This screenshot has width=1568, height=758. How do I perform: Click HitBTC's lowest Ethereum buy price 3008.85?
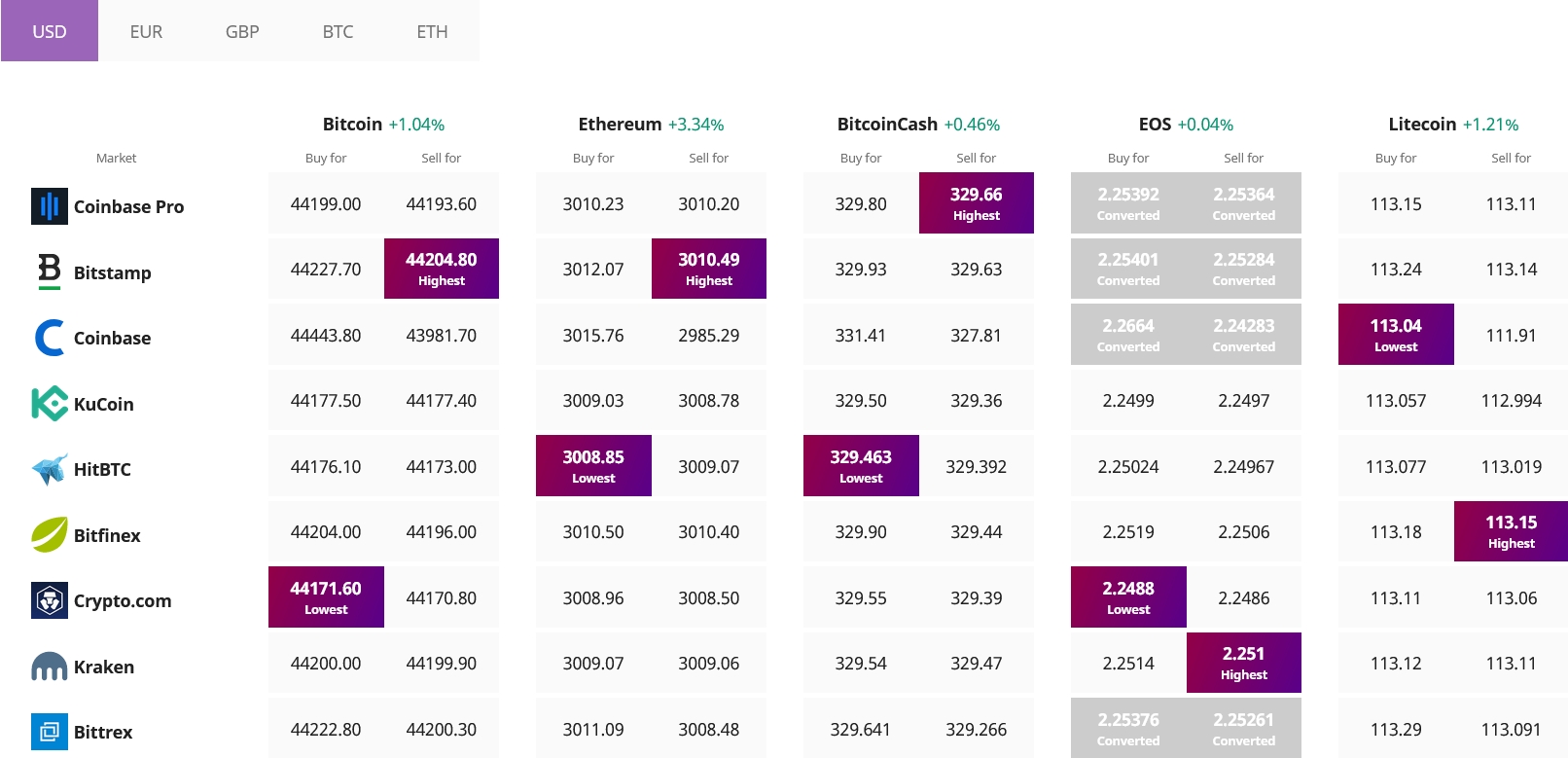(x=593, y=465)
